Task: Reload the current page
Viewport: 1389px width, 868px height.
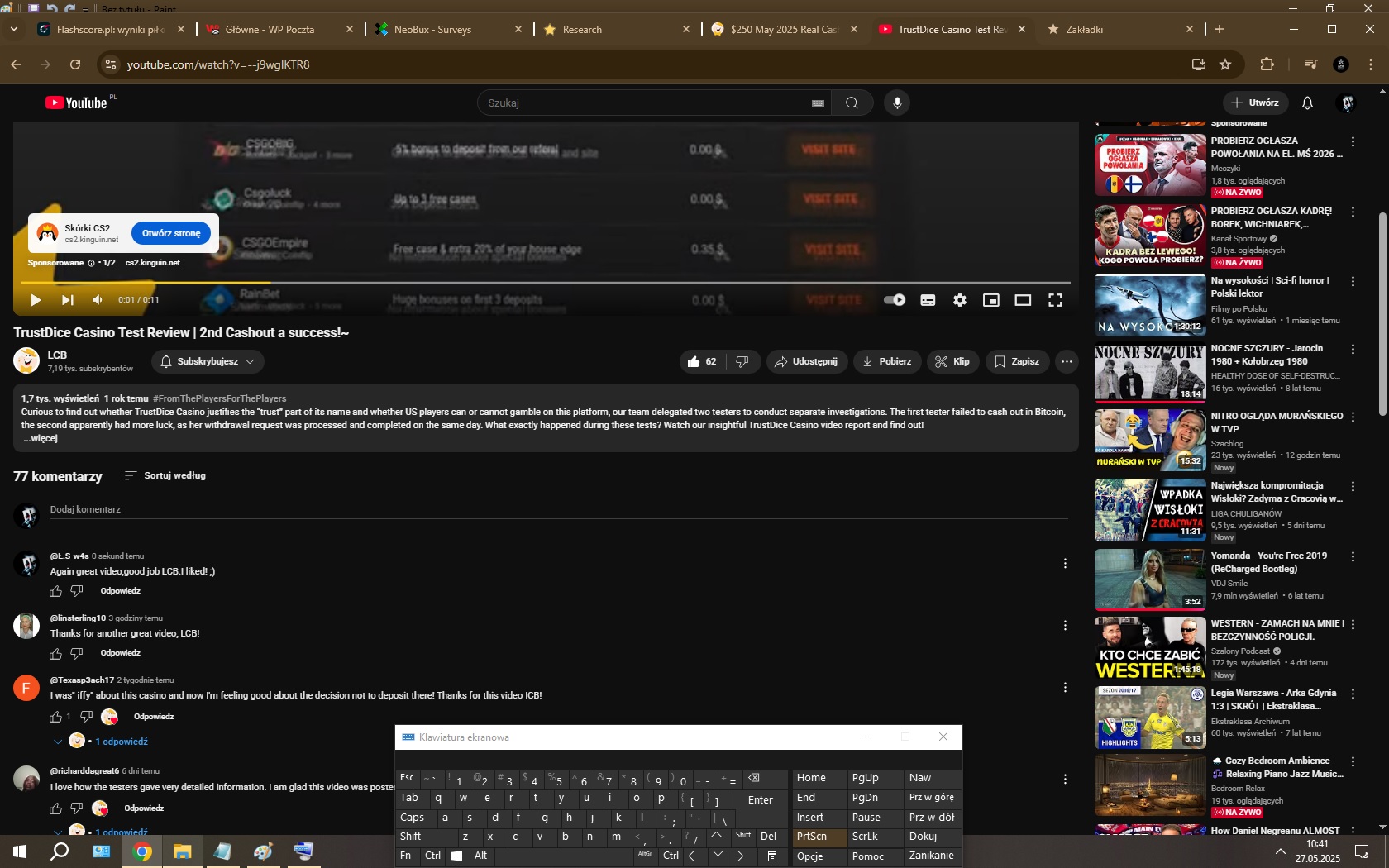Action: (x=75, y=64)
